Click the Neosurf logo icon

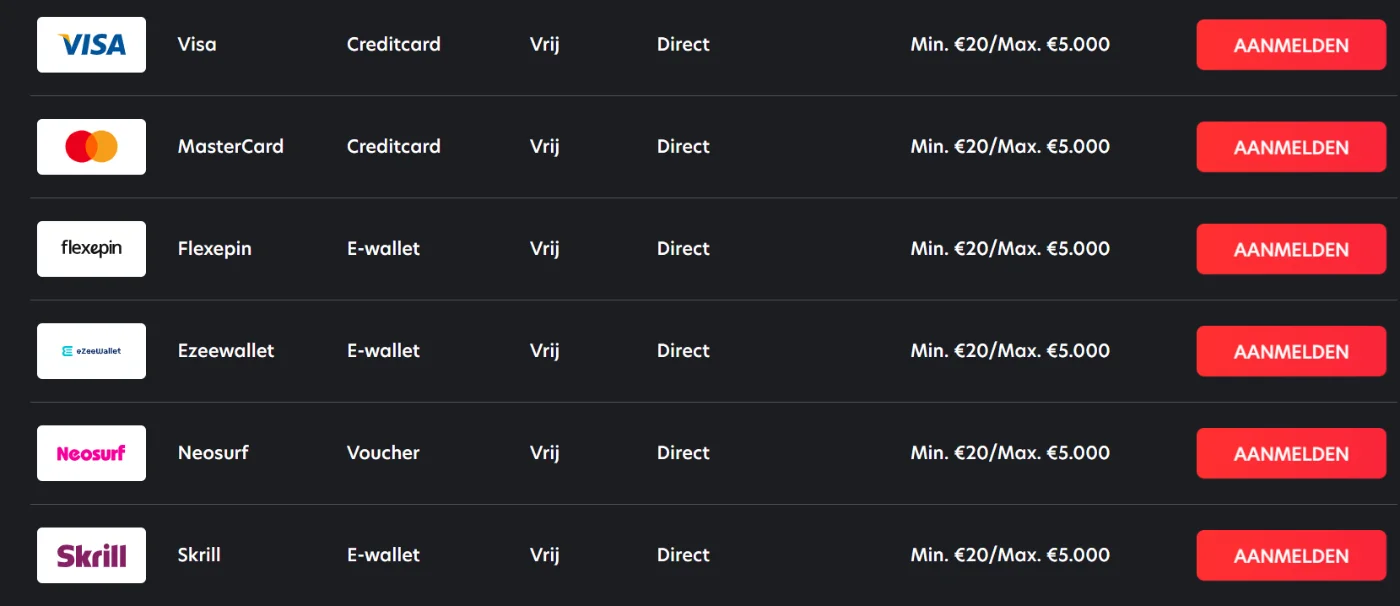coord(91,453)
